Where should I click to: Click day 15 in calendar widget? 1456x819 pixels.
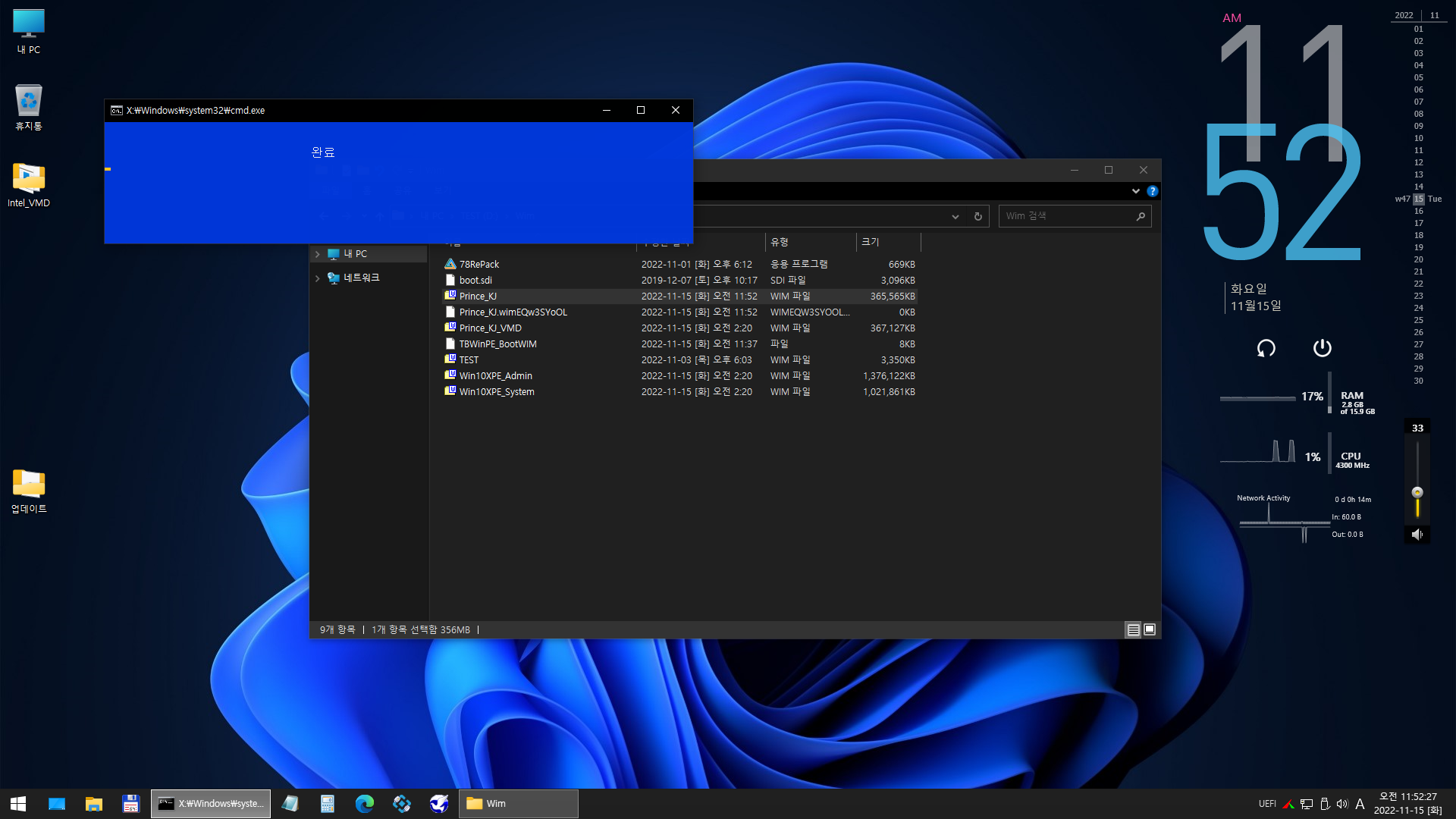(x=1418, y=199)
